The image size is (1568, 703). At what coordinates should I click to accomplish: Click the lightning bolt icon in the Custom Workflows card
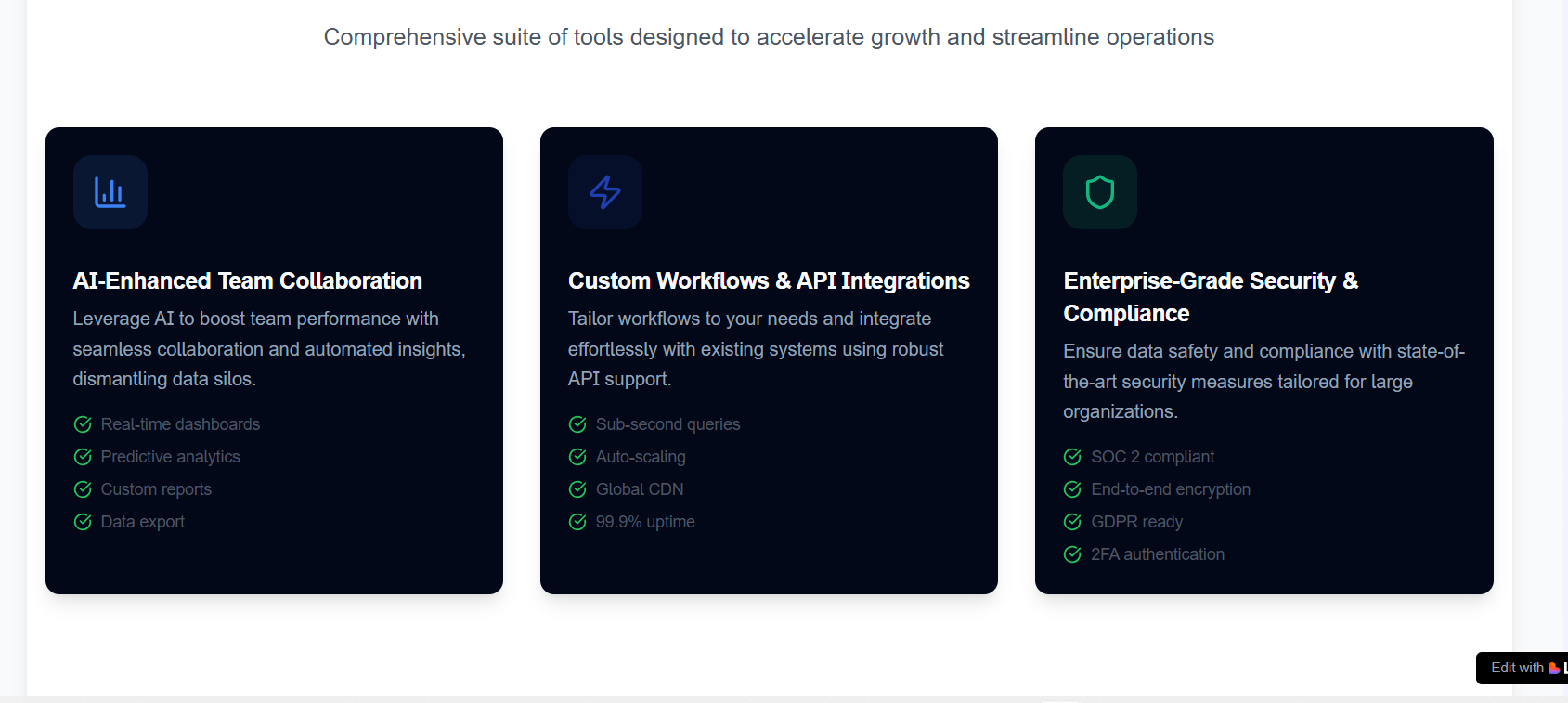pyautogui.click(x=605, y=192)
